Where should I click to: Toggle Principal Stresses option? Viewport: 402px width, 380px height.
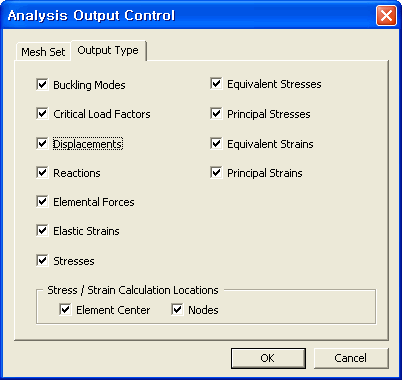coord(216,114)
